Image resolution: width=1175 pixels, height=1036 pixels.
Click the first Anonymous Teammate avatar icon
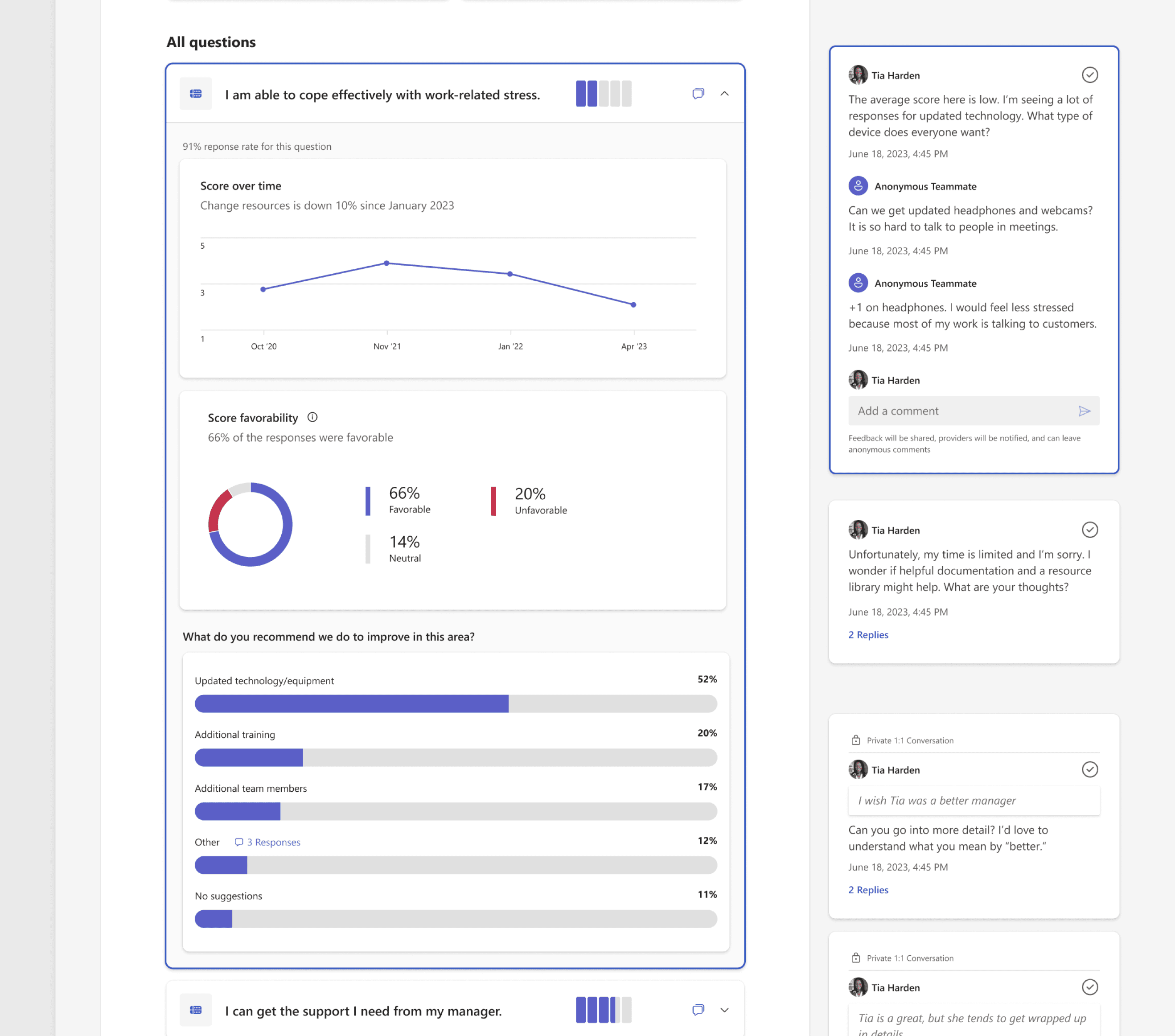point(858,186)
